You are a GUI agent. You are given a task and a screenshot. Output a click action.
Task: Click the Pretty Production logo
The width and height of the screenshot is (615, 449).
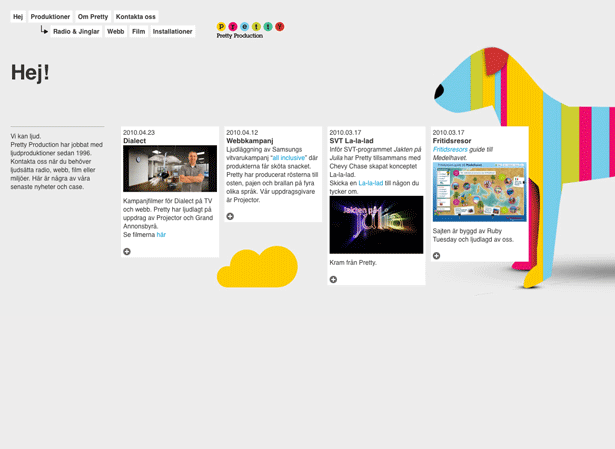click(250, 30)
